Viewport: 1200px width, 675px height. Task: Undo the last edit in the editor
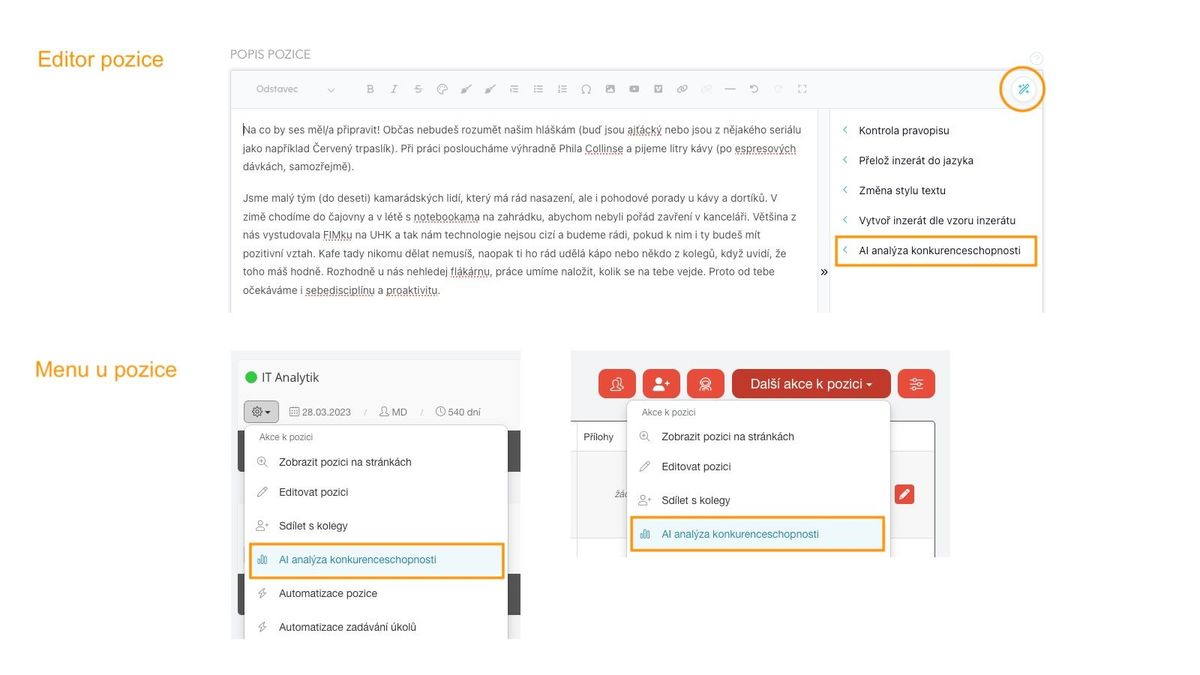[754, 89]
